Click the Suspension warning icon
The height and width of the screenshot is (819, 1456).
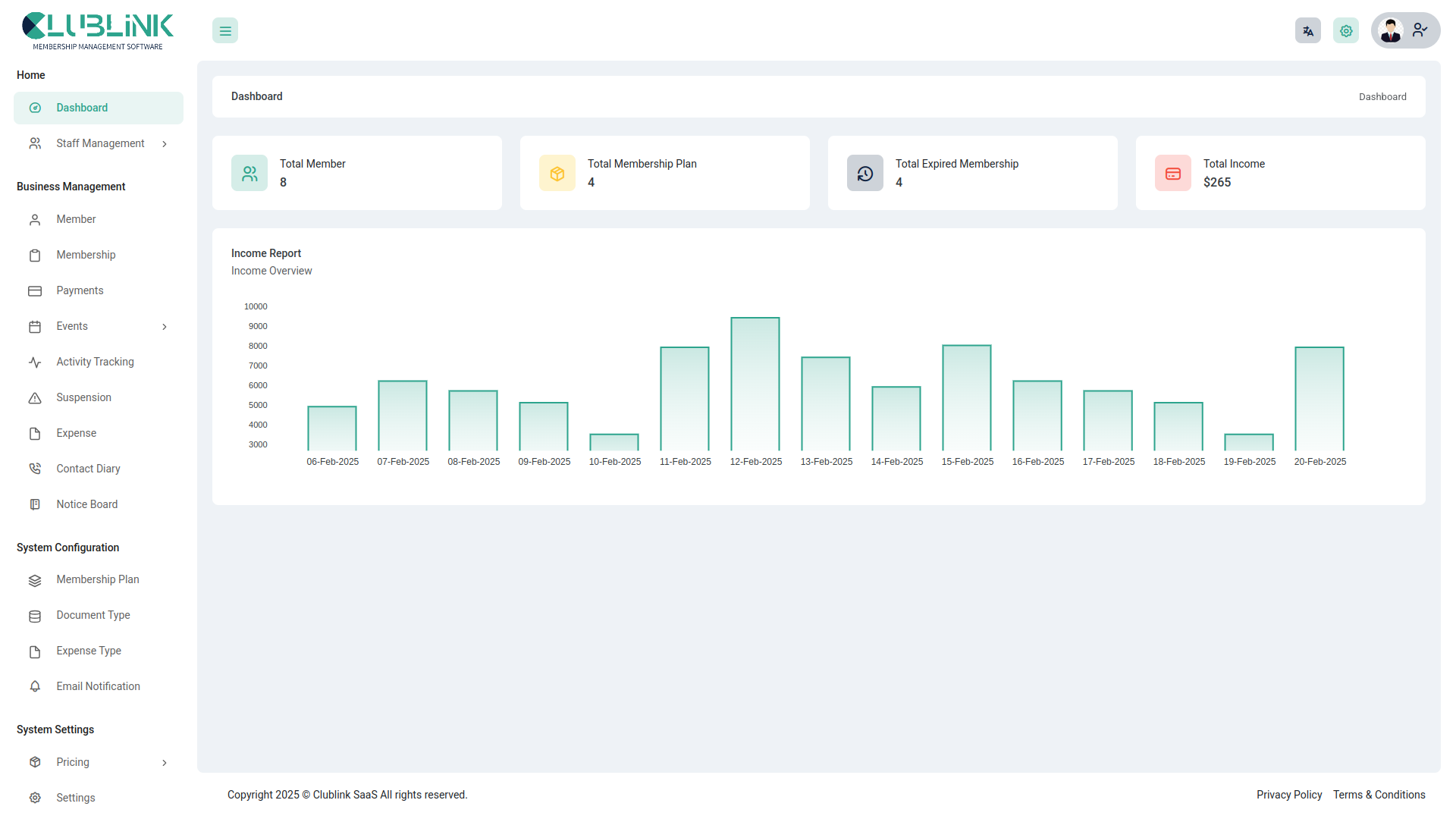(35, 397)
